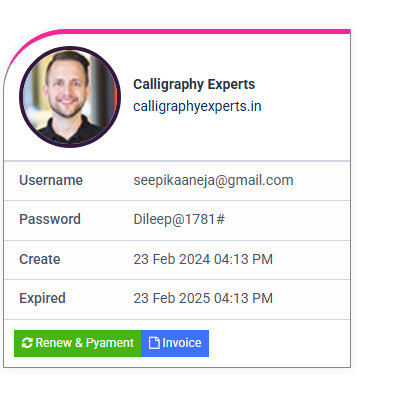Select the Dileep@1781# password value

click(x=179, y=219)
